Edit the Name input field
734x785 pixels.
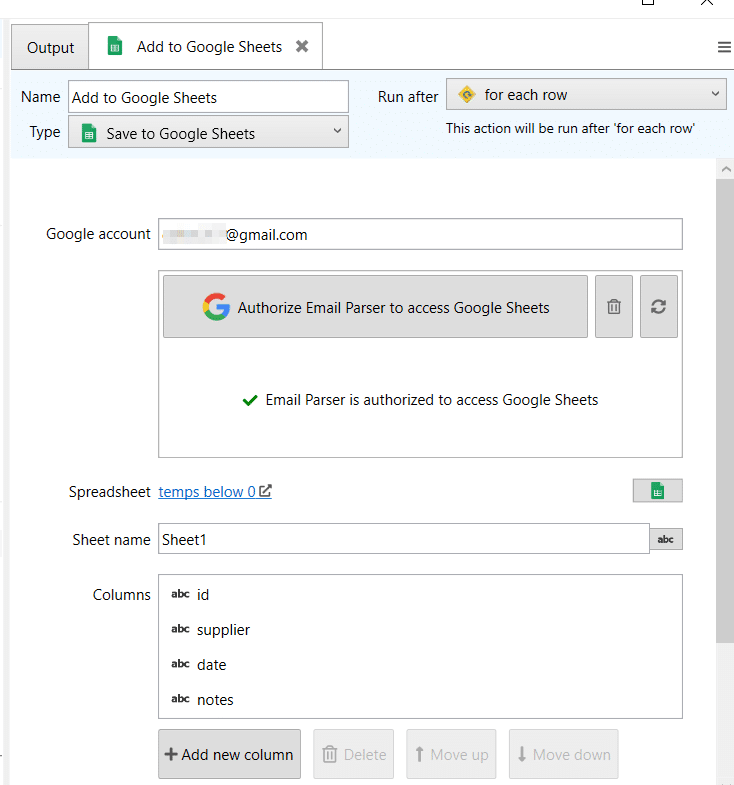click(208, 97)
